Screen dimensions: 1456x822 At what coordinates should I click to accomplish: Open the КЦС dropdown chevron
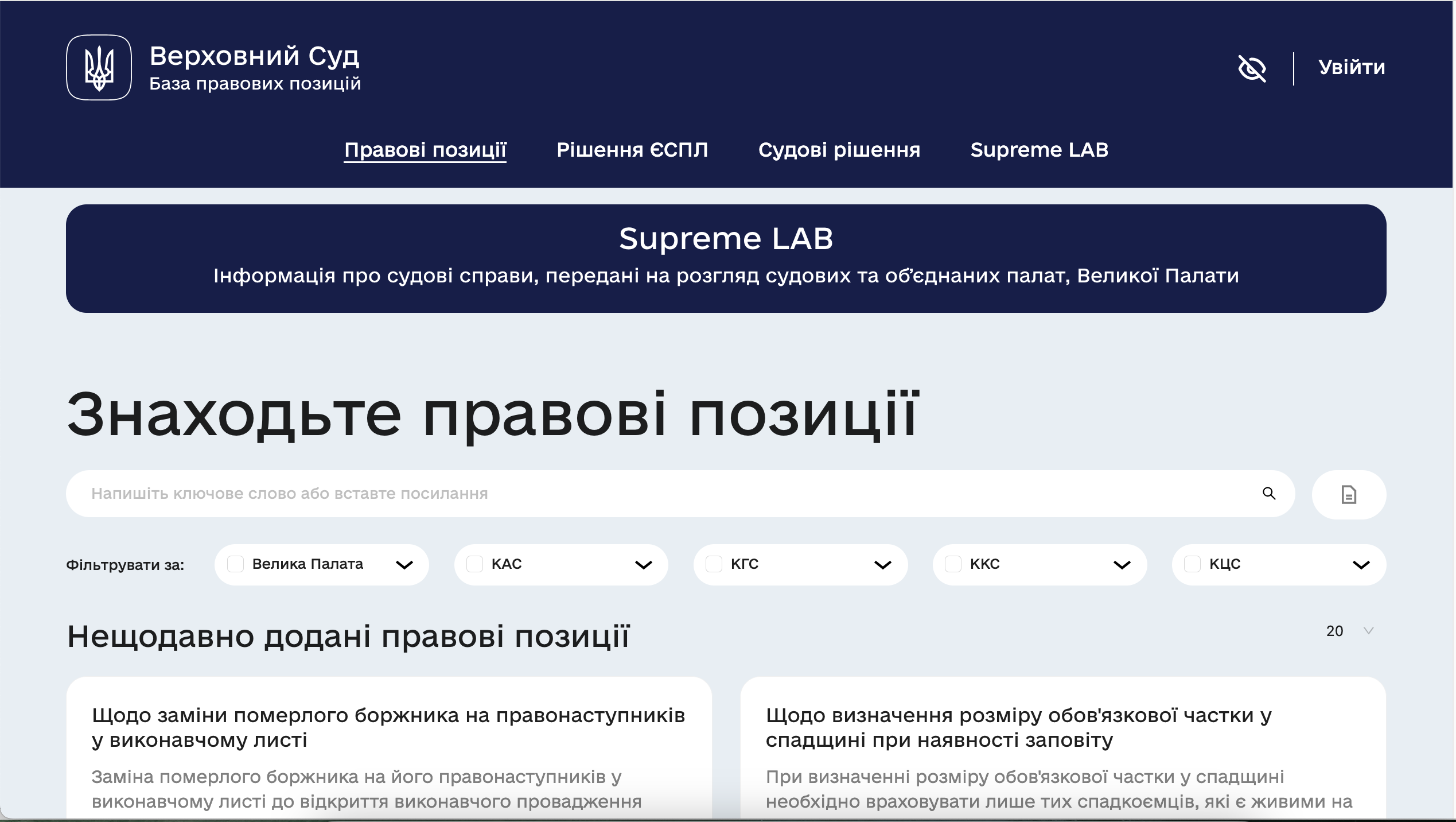point(1361,565)
